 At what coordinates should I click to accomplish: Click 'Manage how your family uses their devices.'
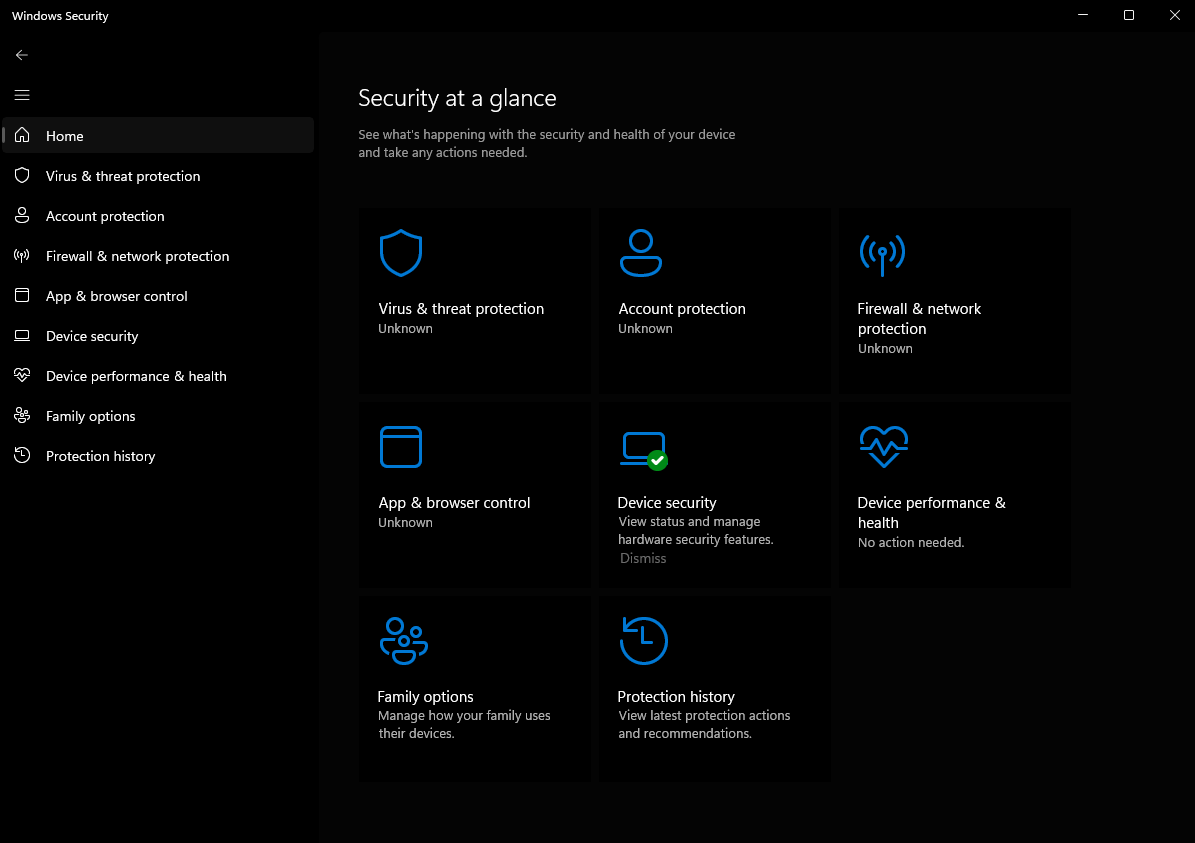[464, 725]
